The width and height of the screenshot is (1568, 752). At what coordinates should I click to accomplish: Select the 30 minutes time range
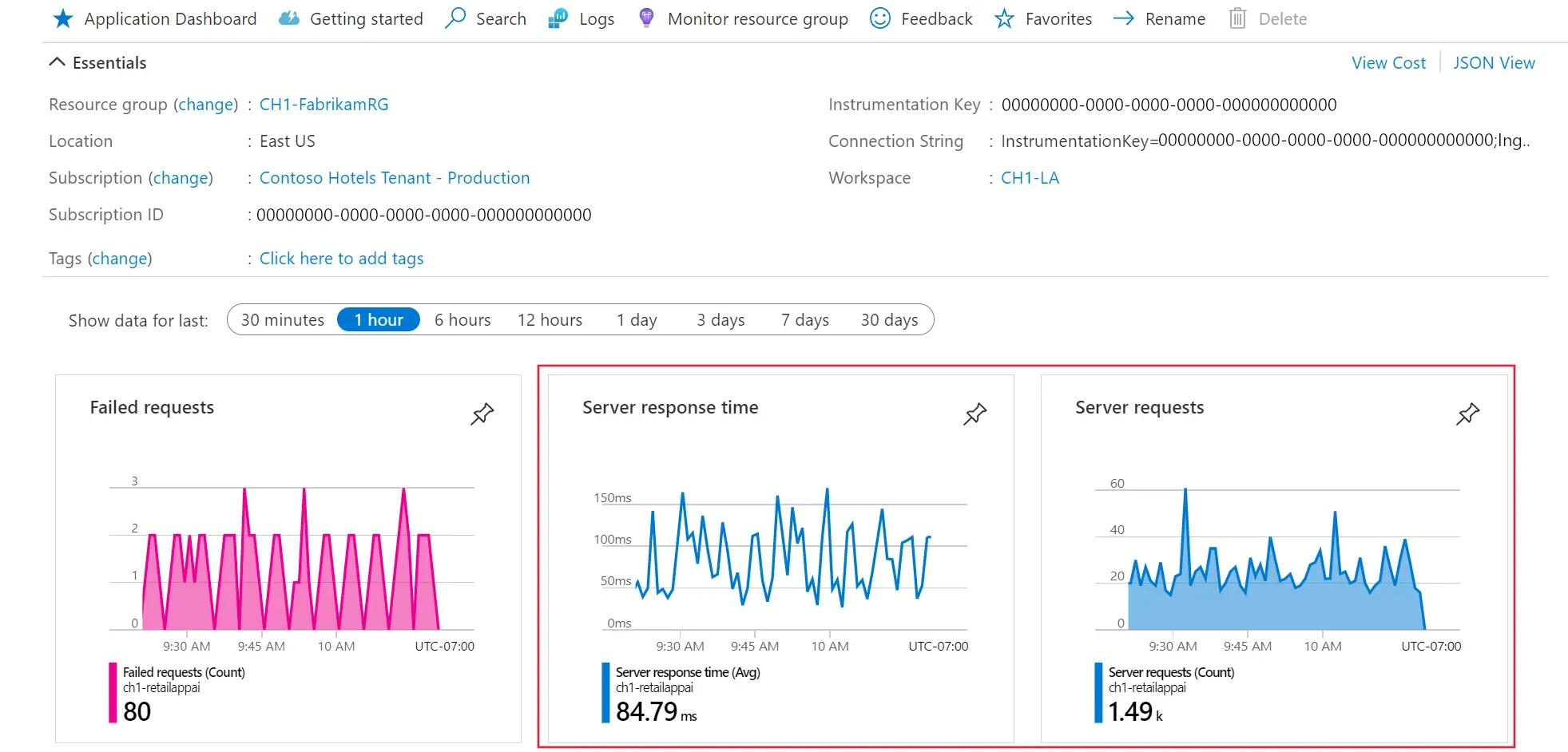[283, 319]
